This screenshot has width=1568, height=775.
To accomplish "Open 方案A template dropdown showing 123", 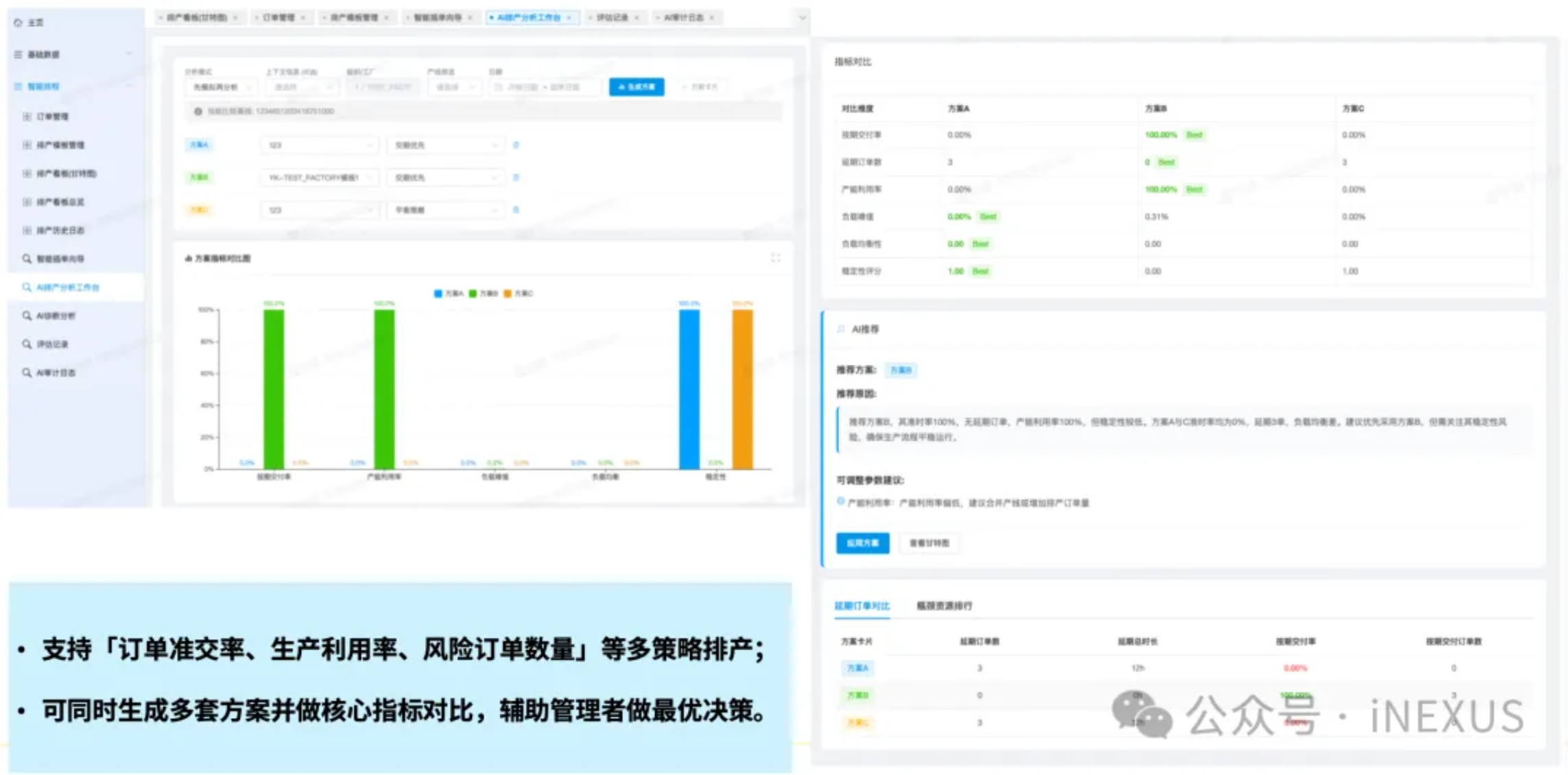I will tap(320, 145).
